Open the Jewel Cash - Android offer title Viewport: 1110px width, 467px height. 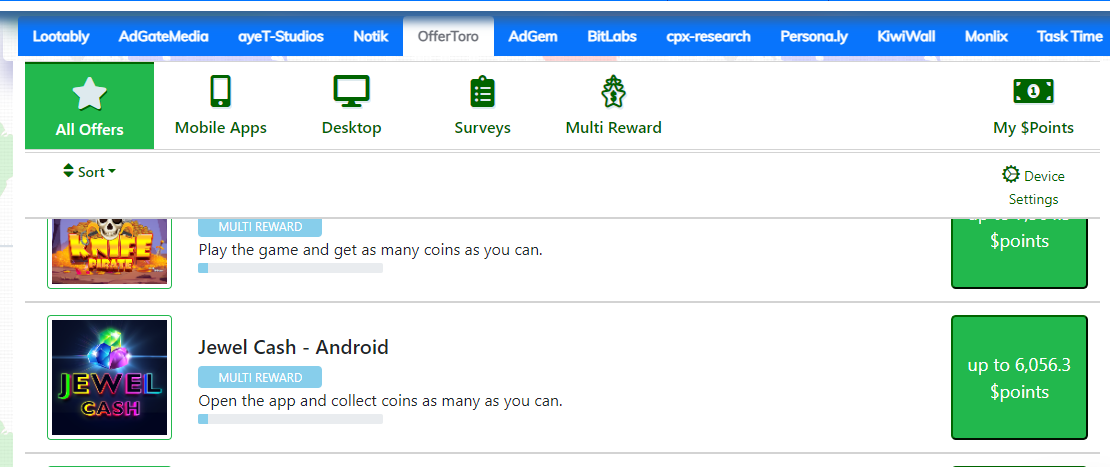tap(293, 347)
